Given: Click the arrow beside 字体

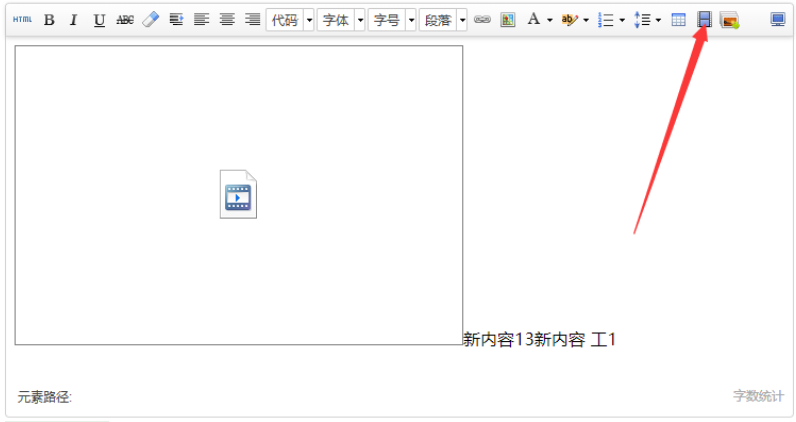Looking at the screenshot, I should [360, 20].
